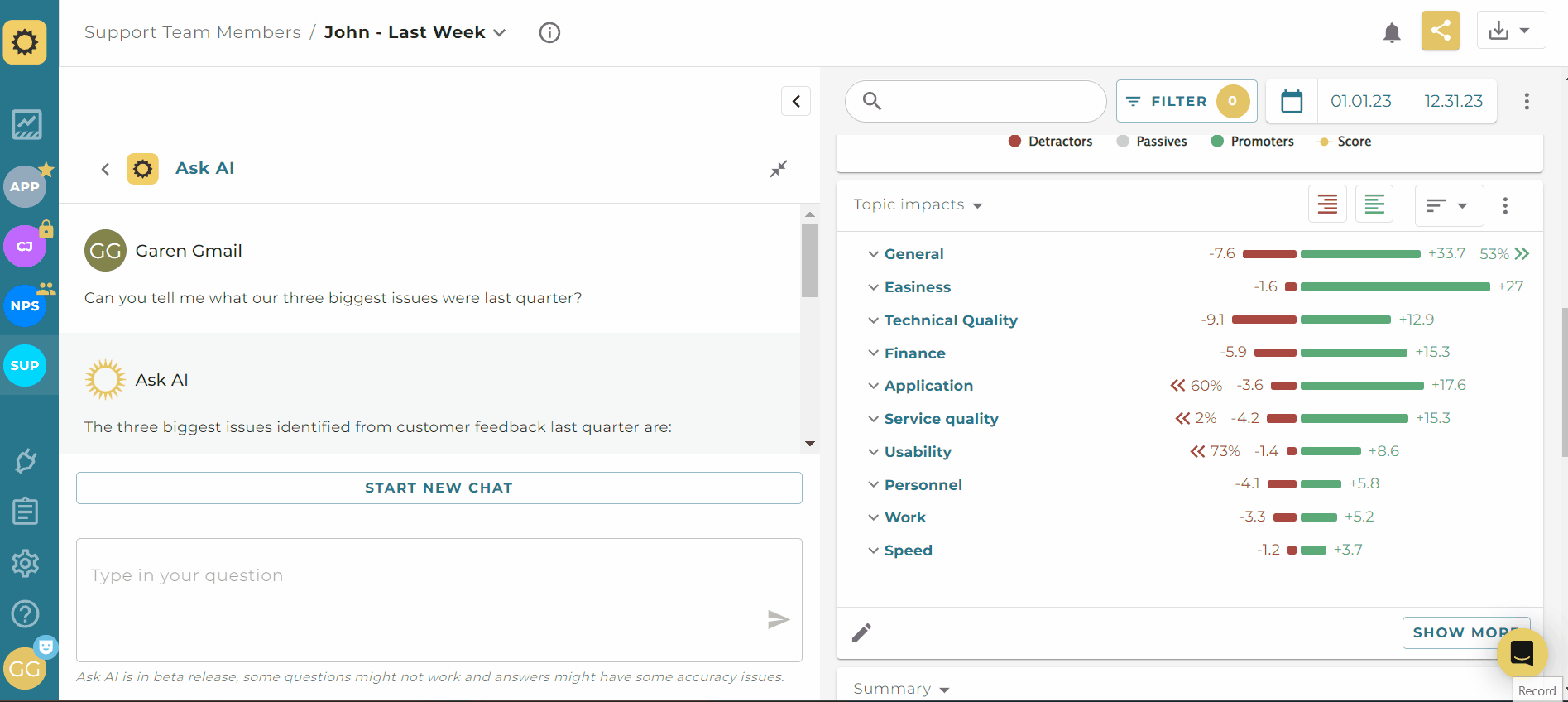Select the NPS workspace badge

25,305
